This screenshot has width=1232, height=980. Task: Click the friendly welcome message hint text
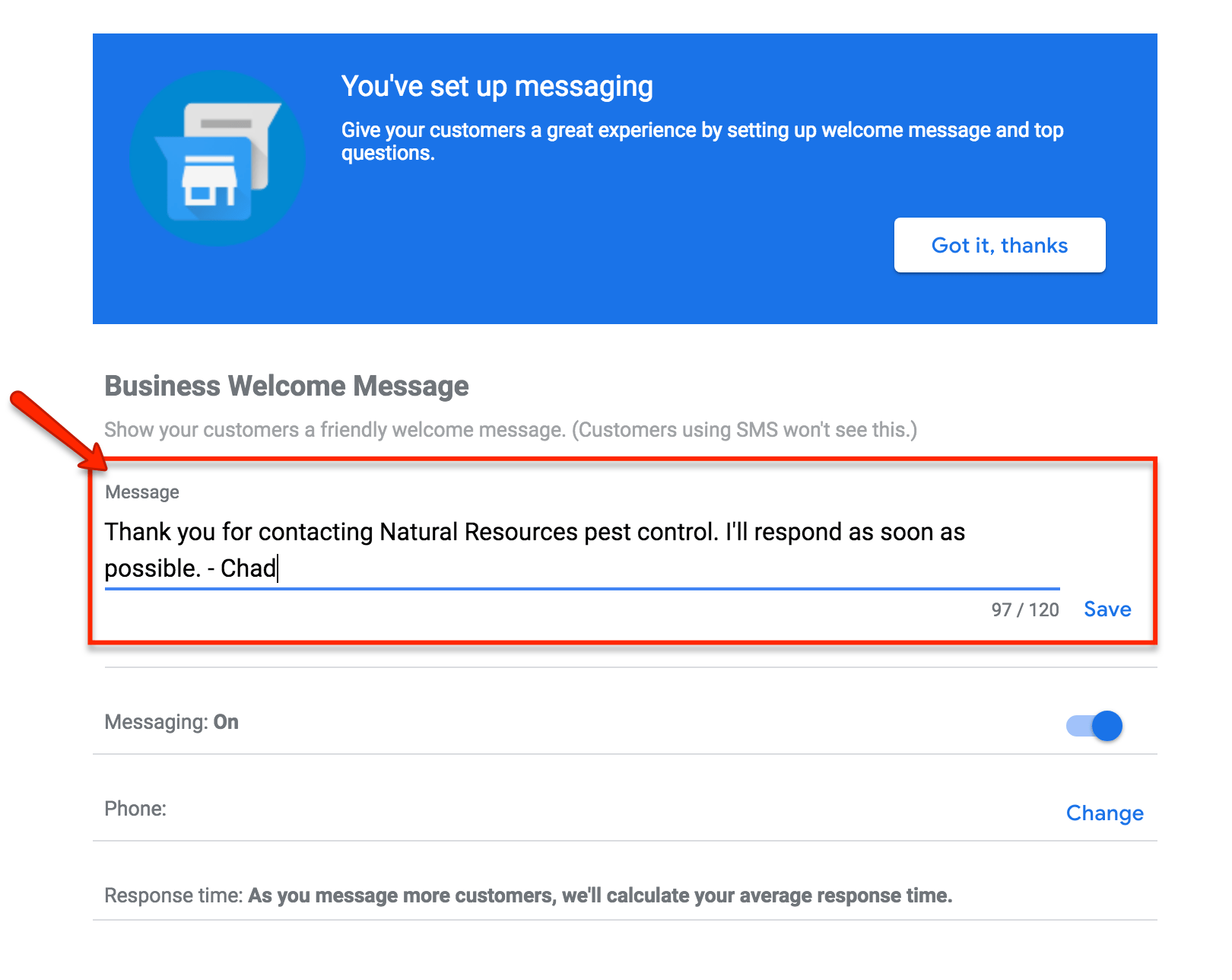click(x=510, y=430)
